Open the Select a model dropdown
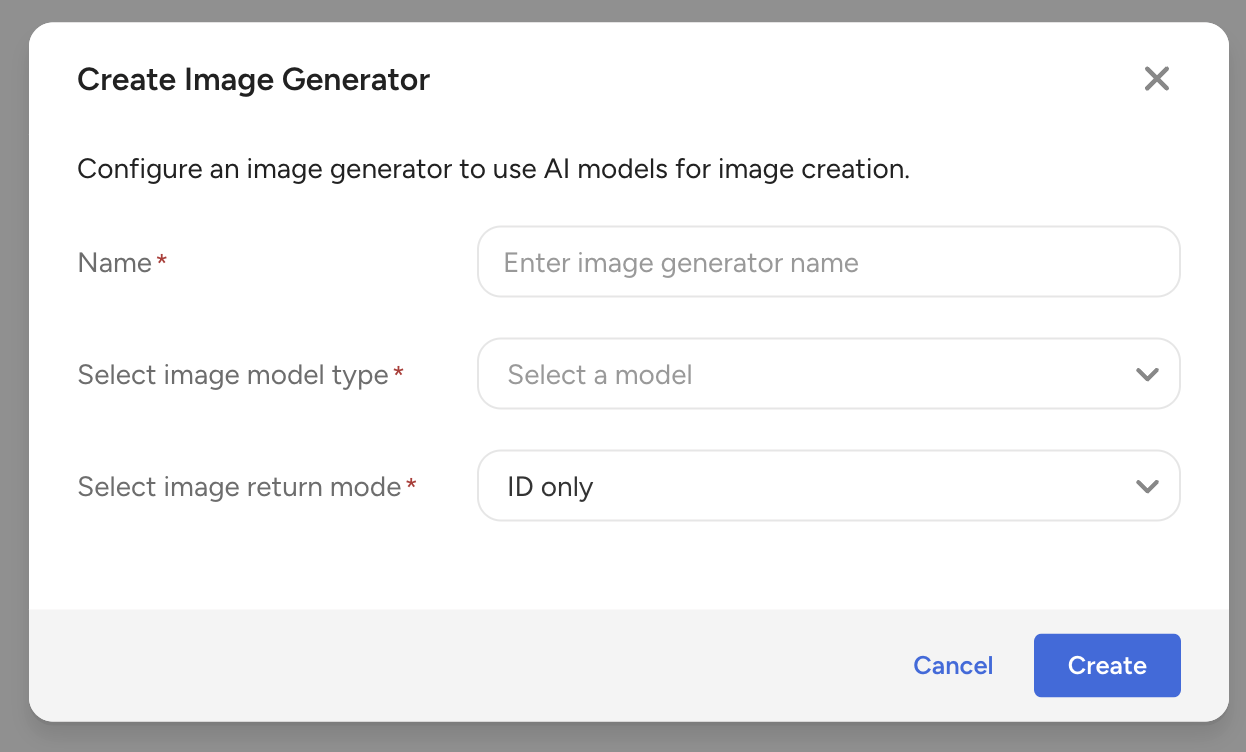Viewport: 1246px width, 752px height. (x=800, y=374)
